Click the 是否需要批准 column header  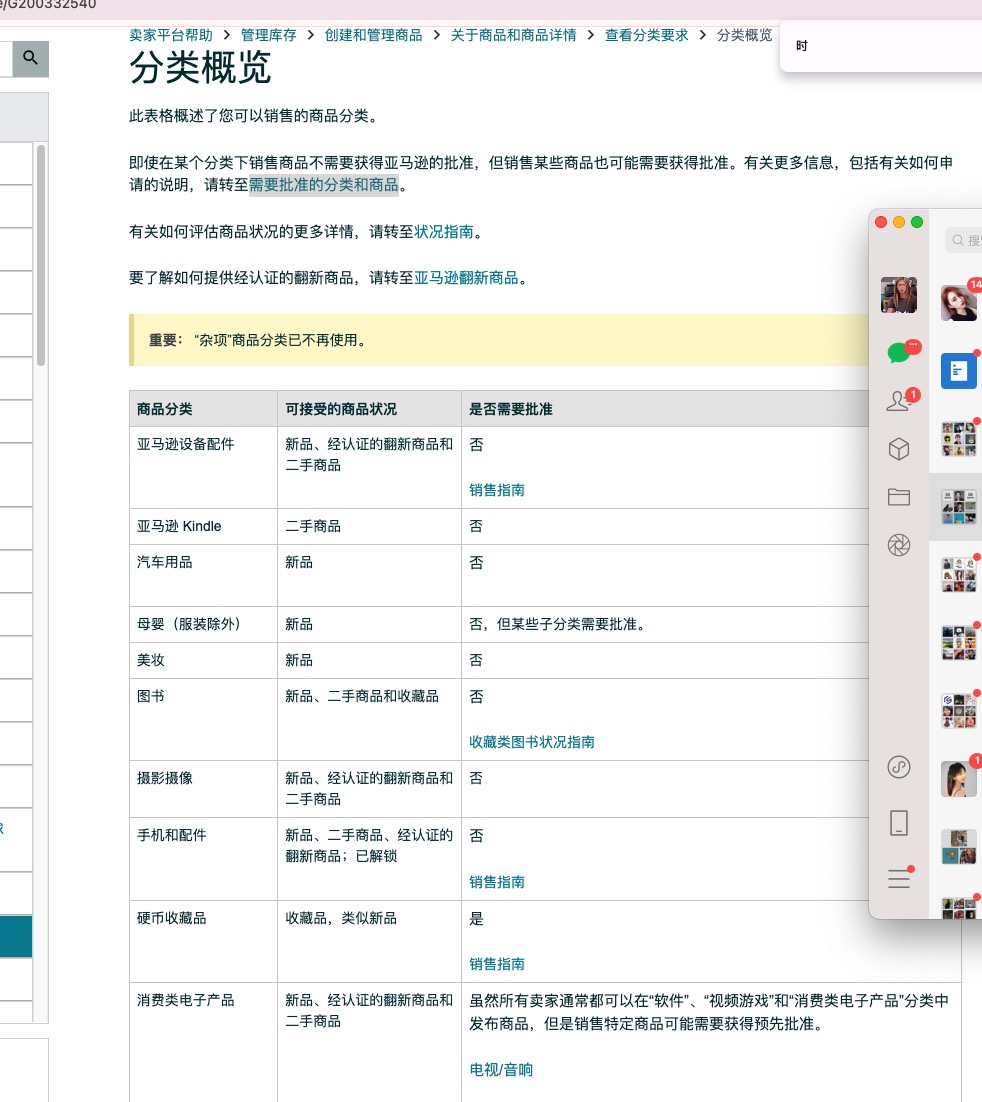[665, 409]
